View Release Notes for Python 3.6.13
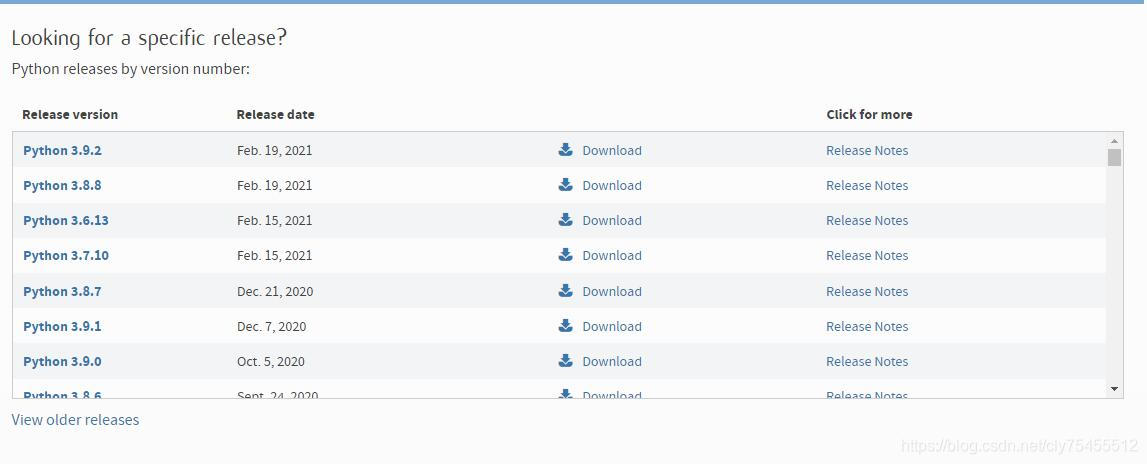 click(867, 221)
